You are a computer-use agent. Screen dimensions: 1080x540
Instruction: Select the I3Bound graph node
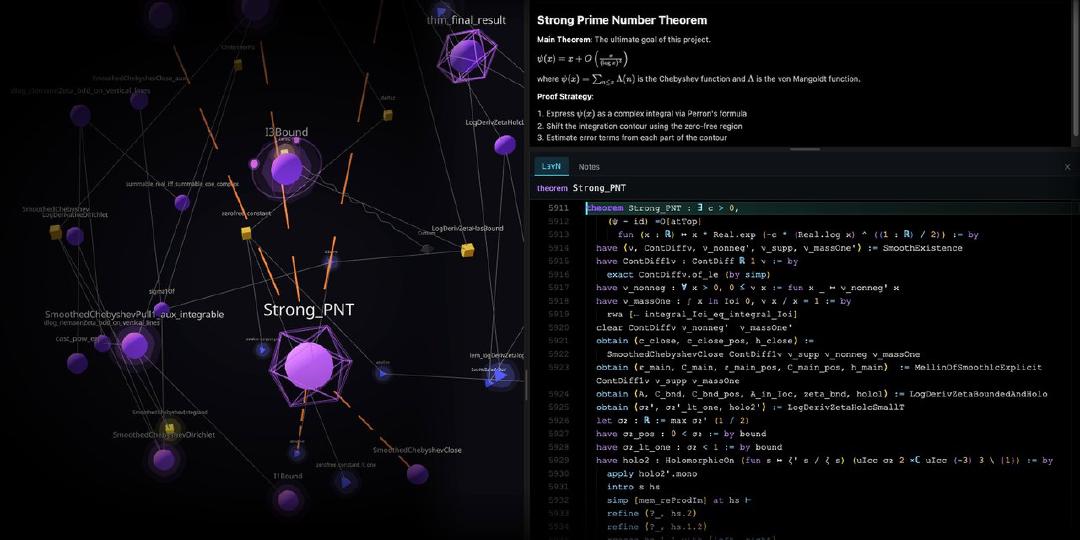[x=286, y=168]
